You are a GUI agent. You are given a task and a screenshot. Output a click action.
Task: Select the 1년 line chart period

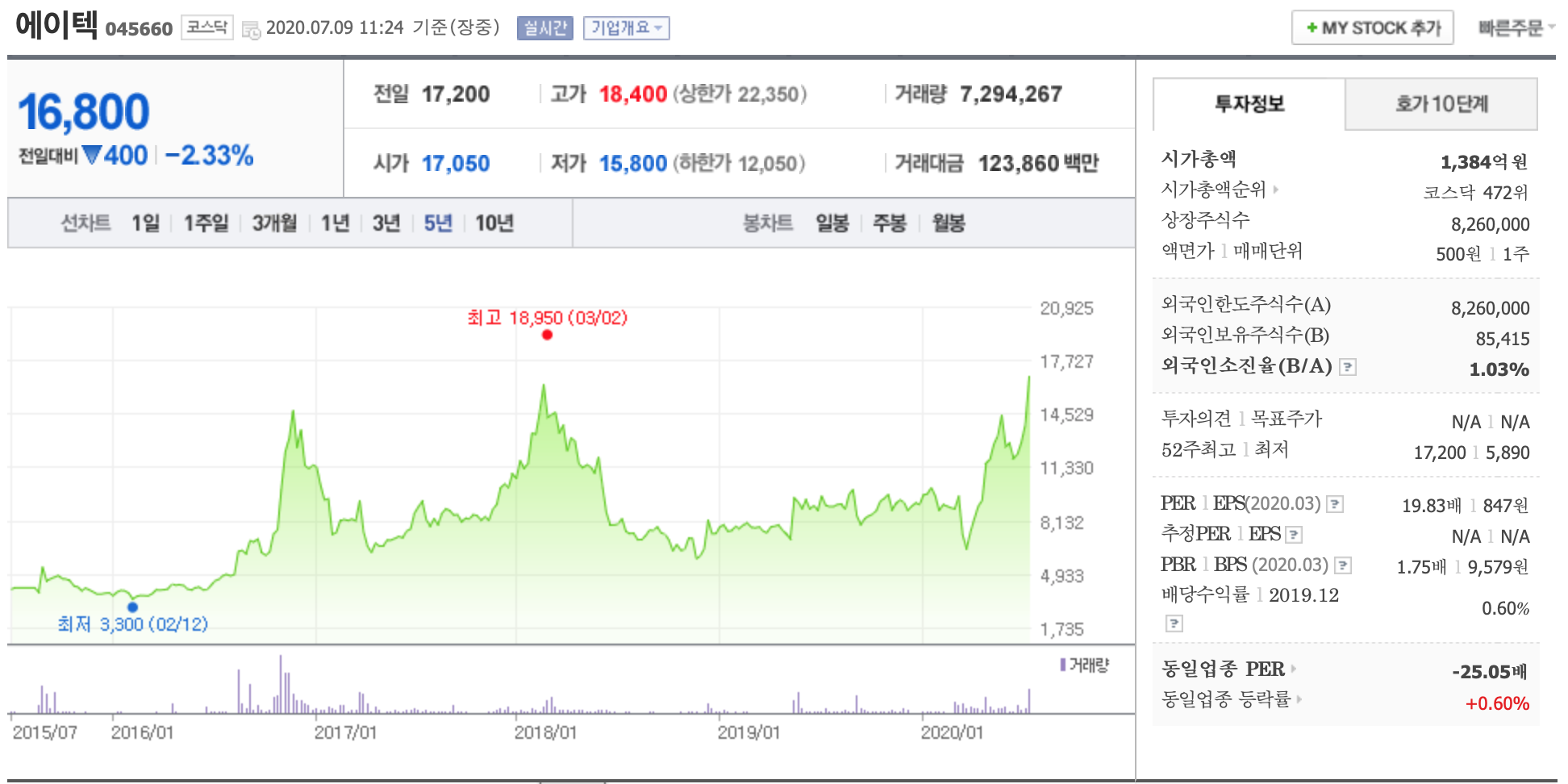click(335, 223)
